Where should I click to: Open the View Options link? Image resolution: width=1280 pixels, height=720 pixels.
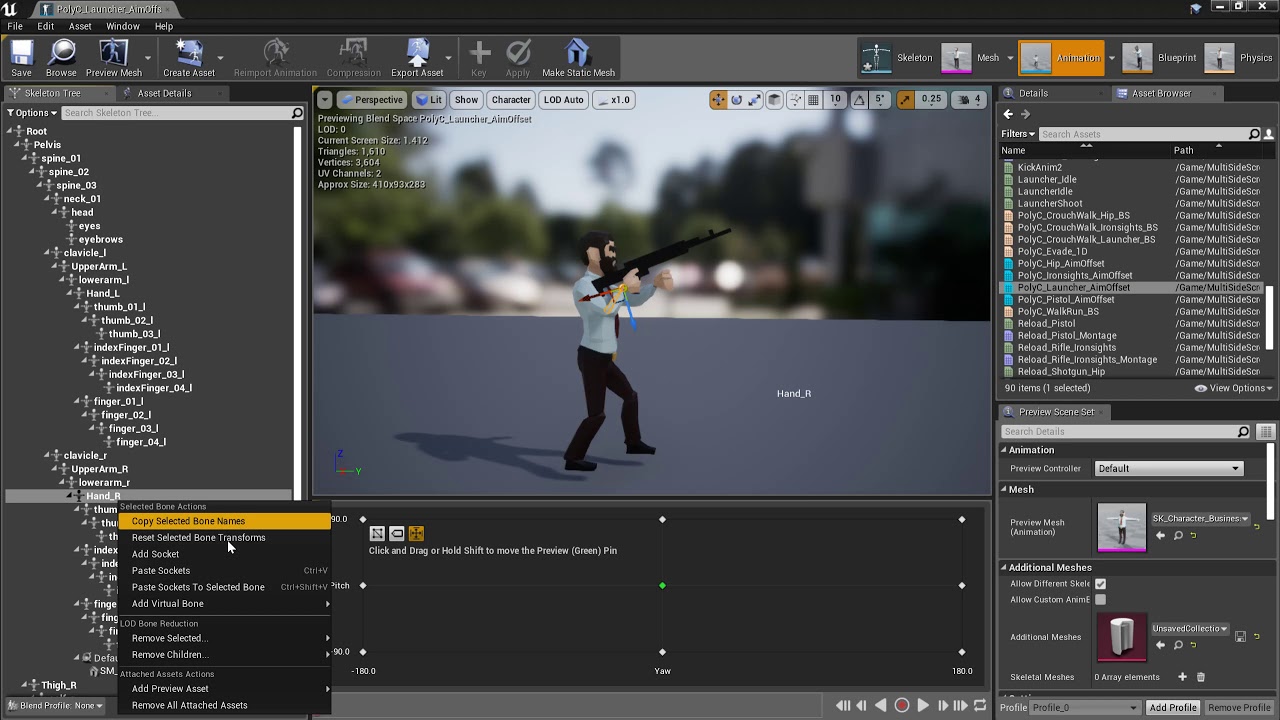[x=1234, y=388]
